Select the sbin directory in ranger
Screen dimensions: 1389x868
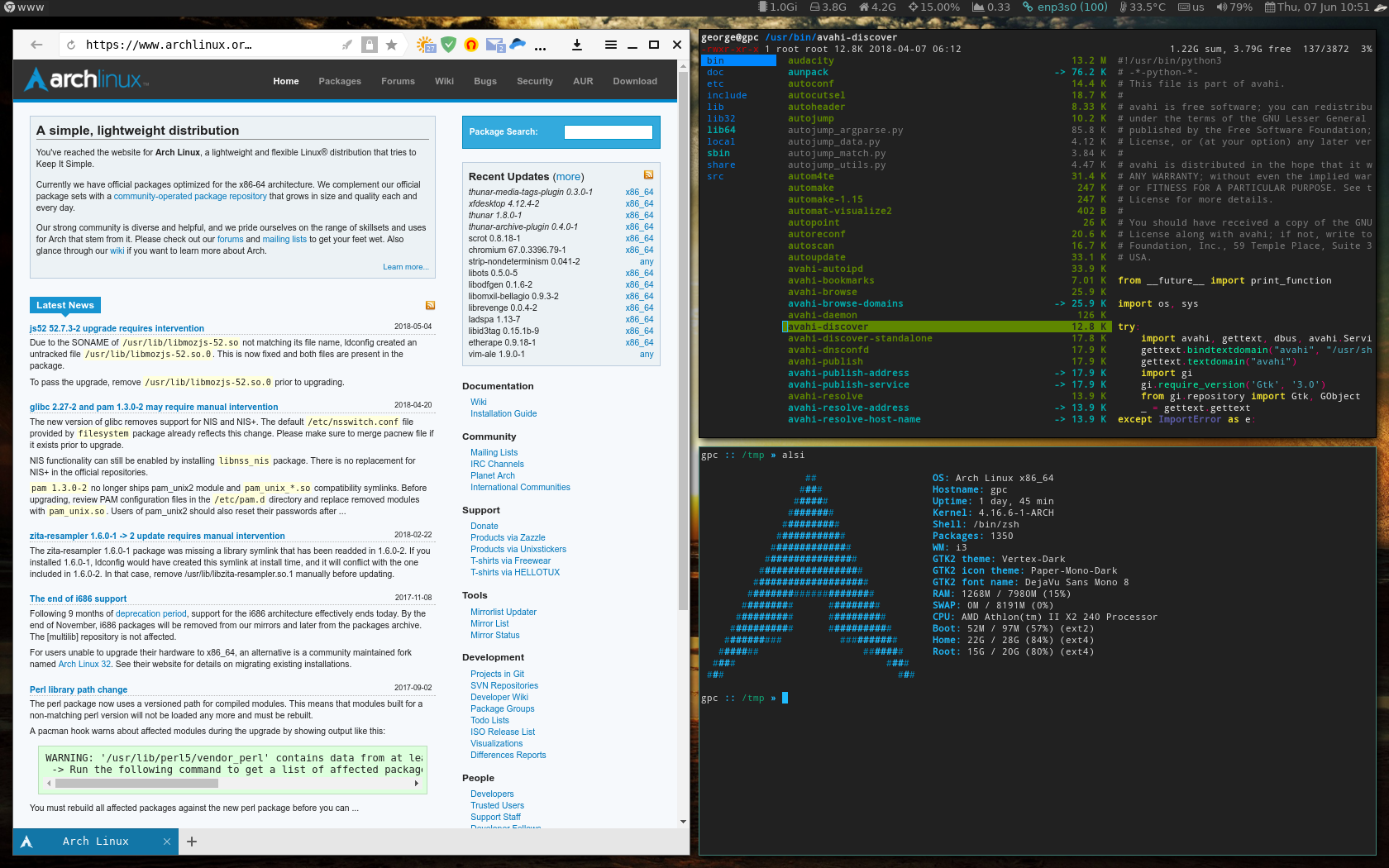tap(718, 153)
